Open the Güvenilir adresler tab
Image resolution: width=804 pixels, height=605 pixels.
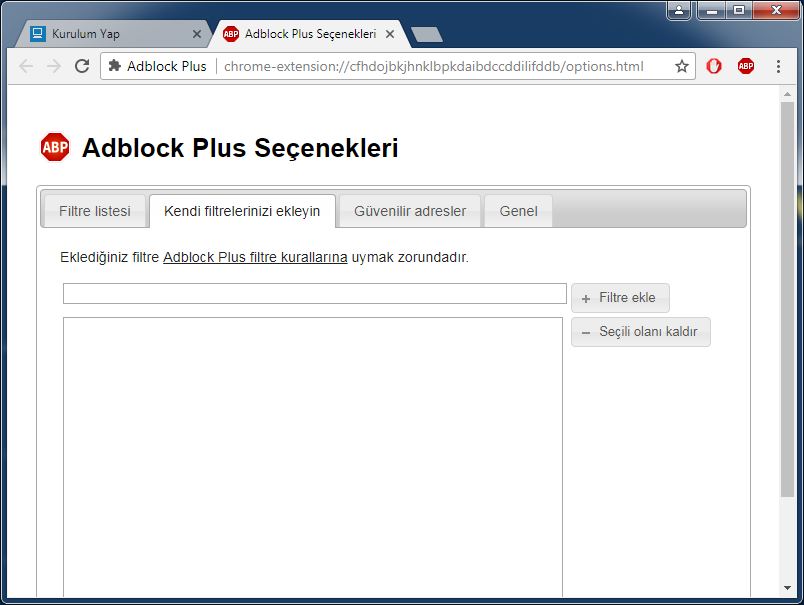click(410, 211)
